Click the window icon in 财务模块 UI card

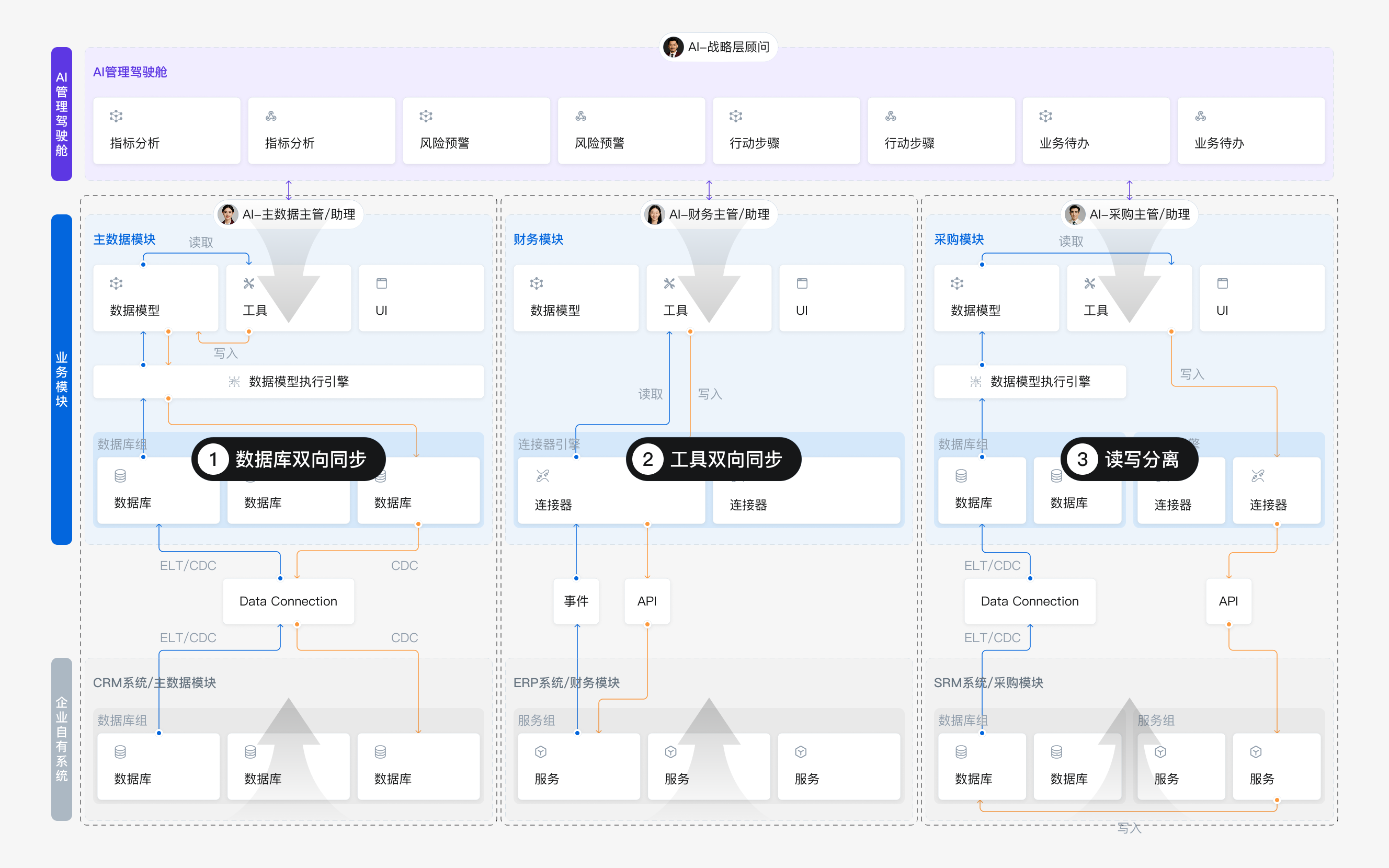802,283
